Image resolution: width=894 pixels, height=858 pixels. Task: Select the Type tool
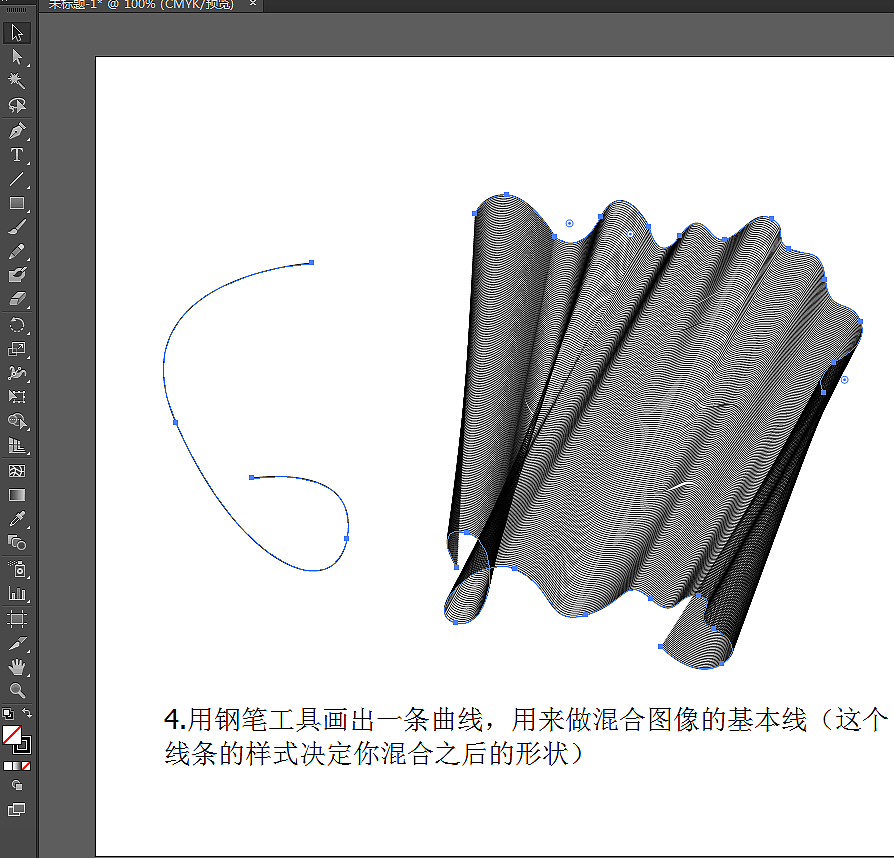coord(17,155)
